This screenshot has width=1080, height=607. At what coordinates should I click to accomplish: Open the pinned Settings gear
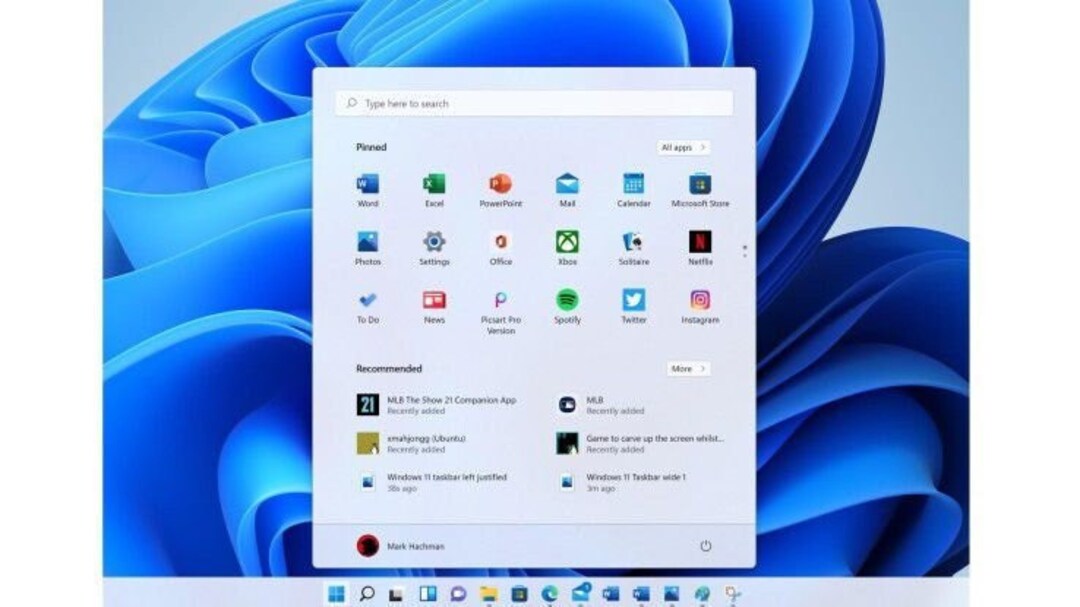[x=434, y=249]
